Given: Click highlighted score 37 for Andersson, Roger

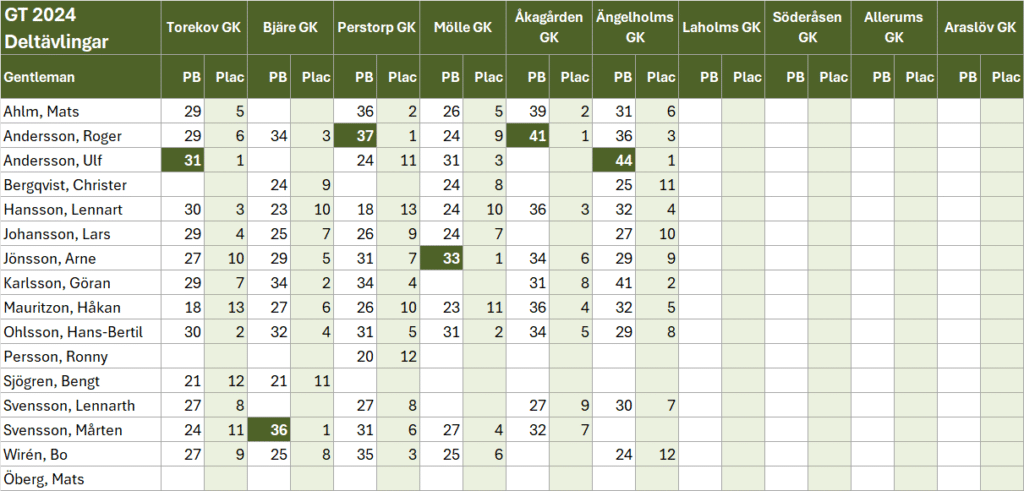Looking at the screenshot, I should 355,136.
